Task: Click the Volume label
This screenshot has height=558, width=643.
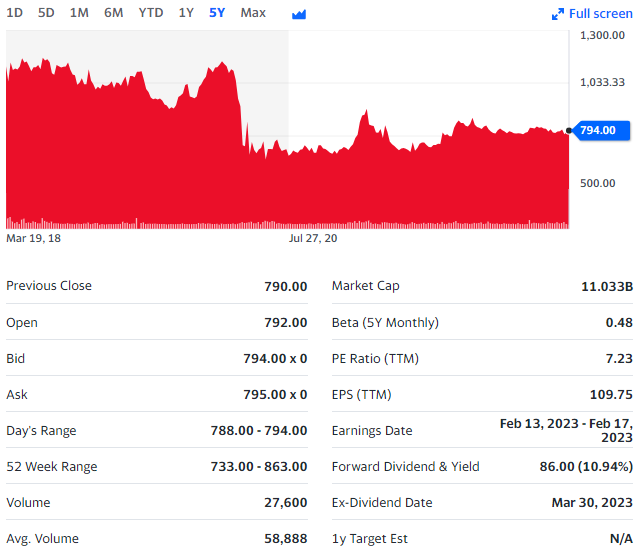Action: (28, 502)
